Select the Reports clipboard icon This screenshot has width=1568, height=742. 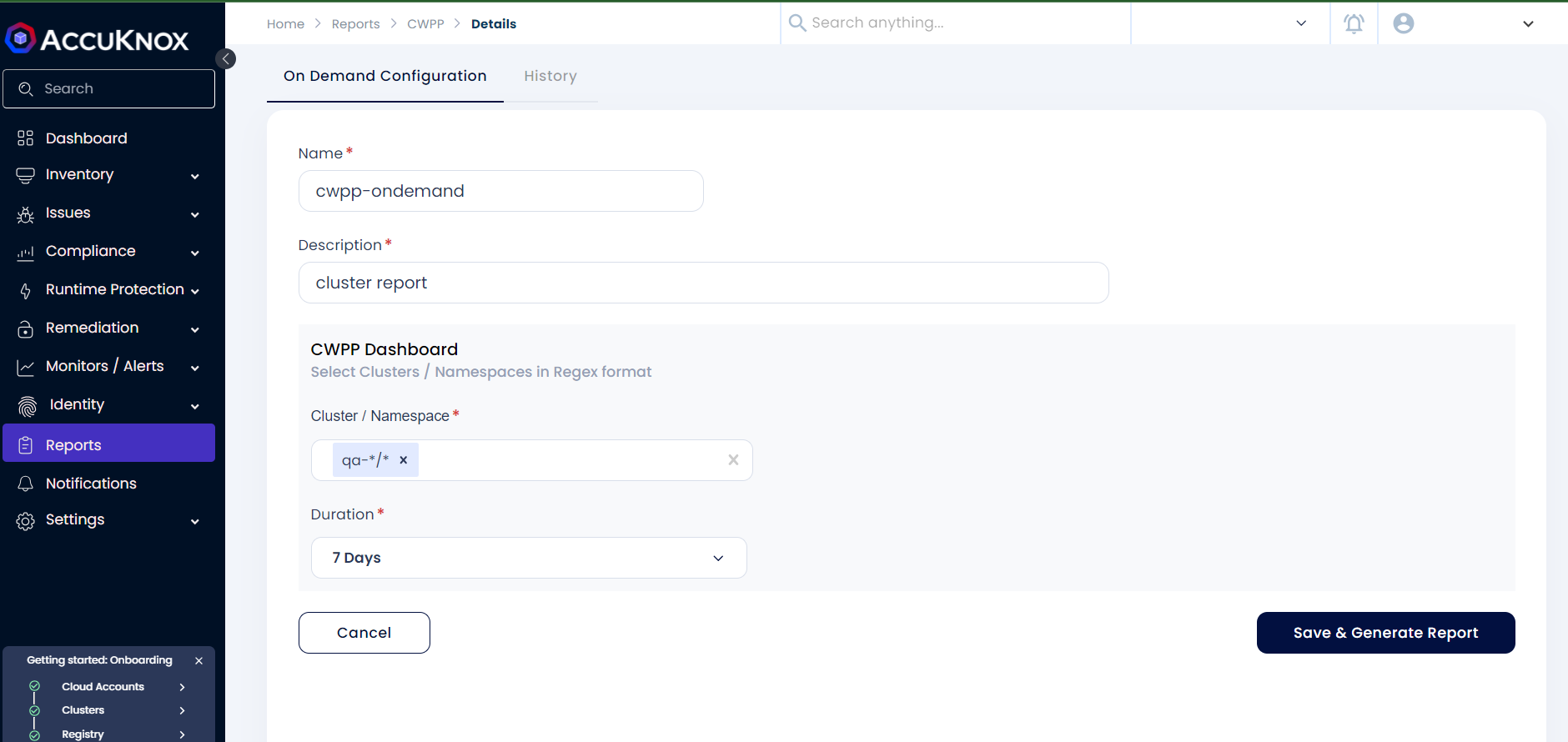point(26,445)
